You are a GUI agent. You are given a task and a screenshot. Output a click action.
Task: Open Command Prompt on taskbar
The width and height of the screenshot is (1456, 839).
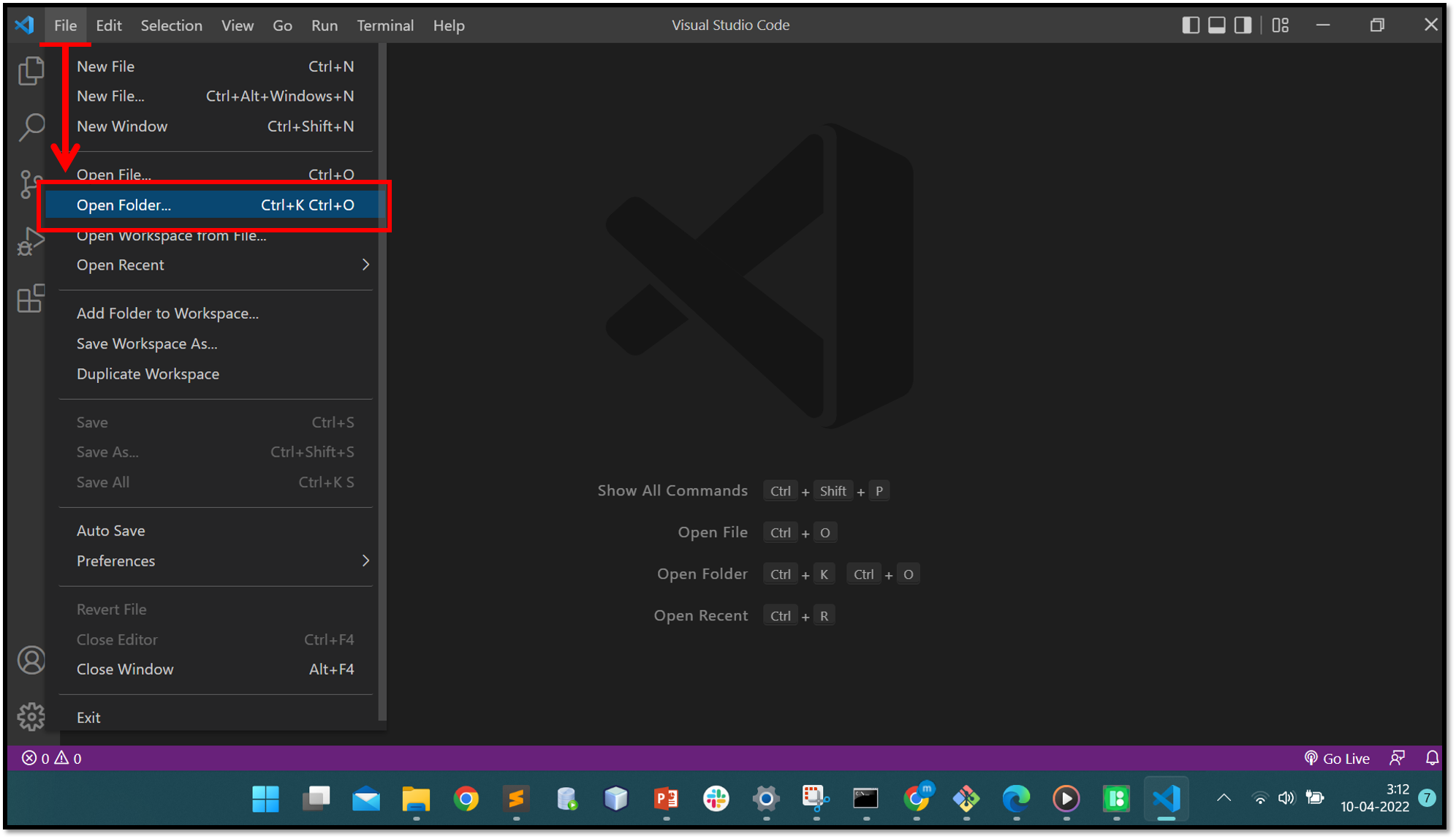866,799
